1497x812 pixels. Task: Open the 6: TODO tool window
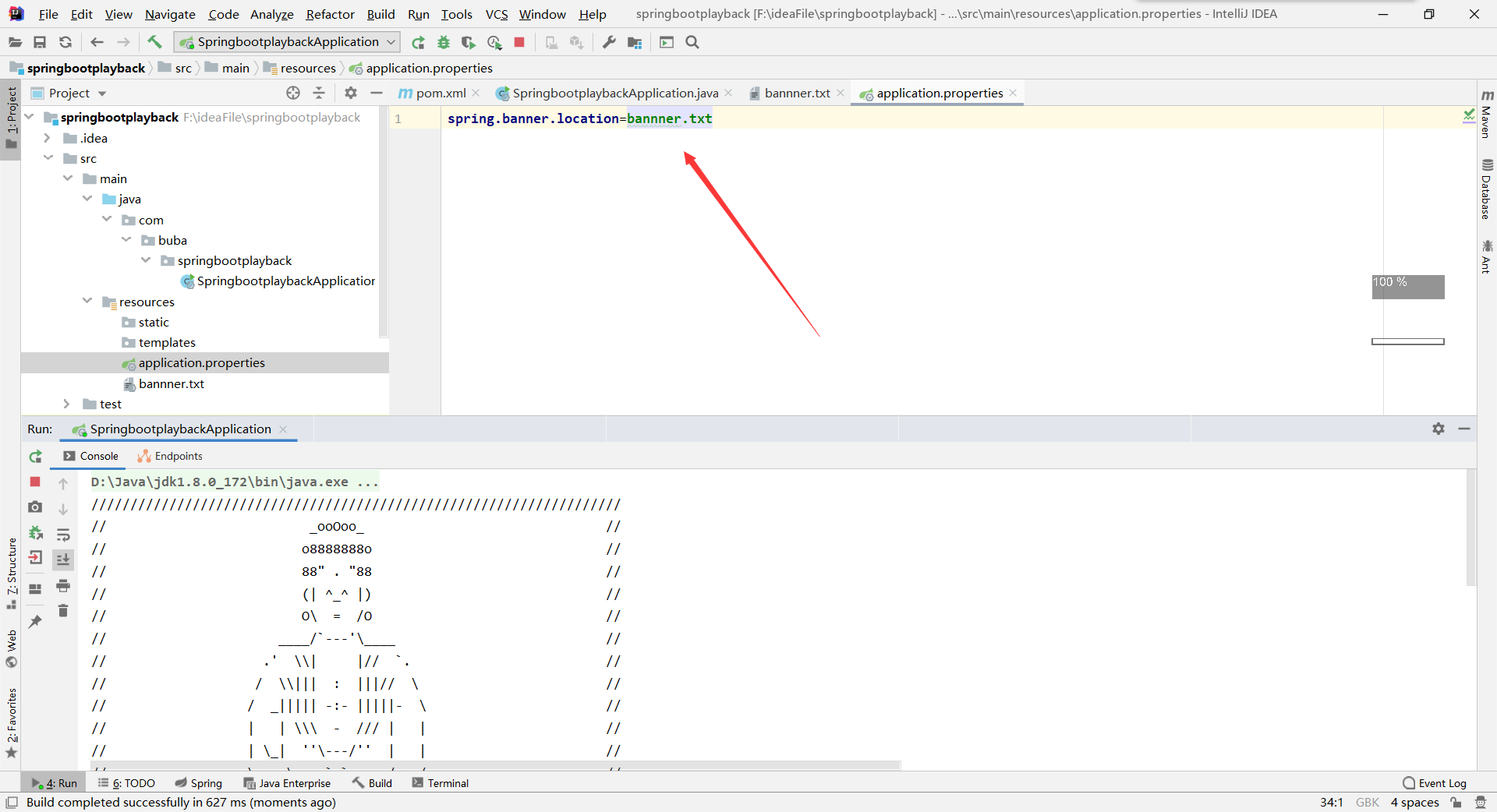(x=126, y=783)
